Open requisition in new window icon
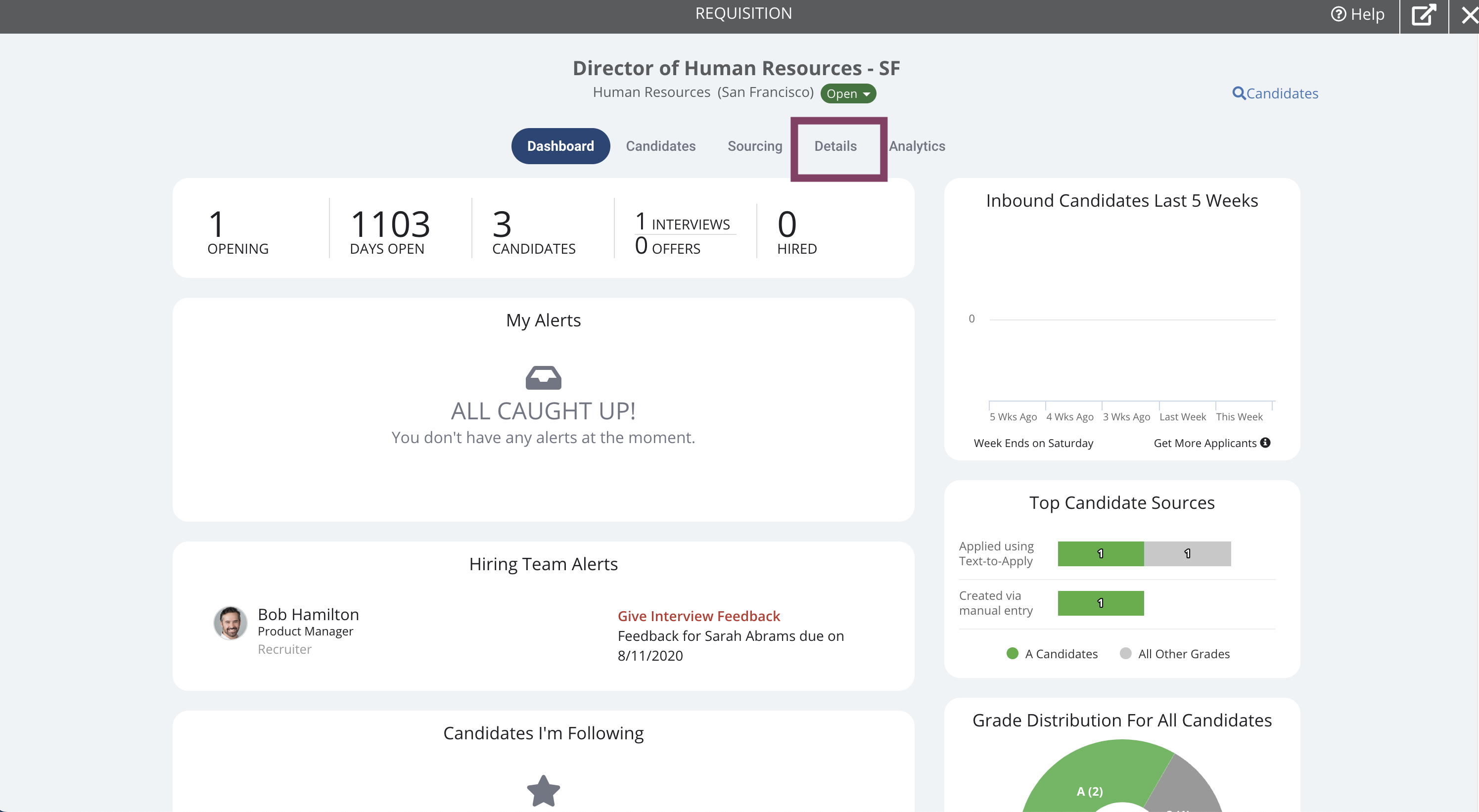Screen dimensions: 1479x812 (1423, 15)
